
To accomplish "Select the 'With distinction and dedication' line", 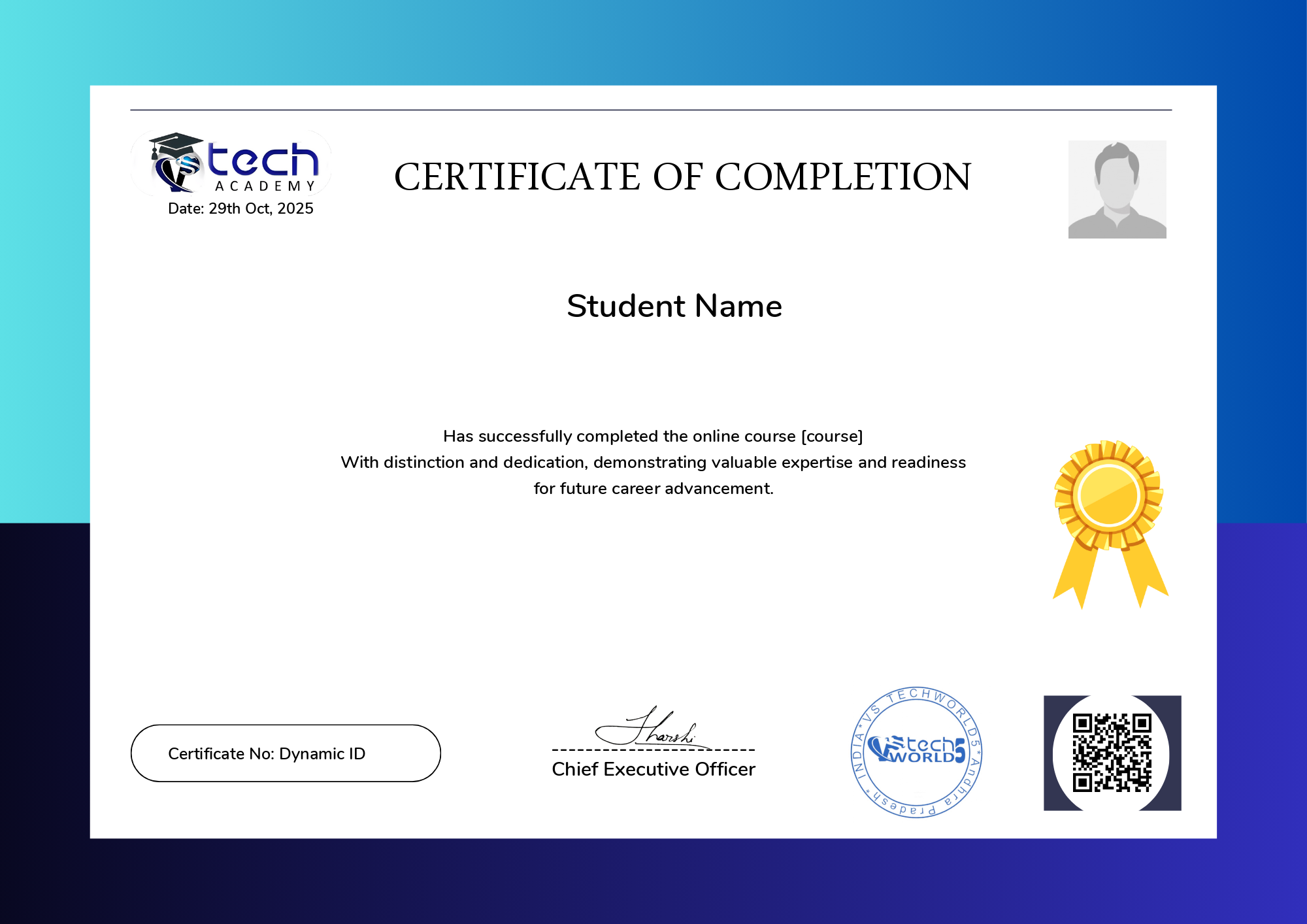I will pyautogui.click(x=653, y=463).
